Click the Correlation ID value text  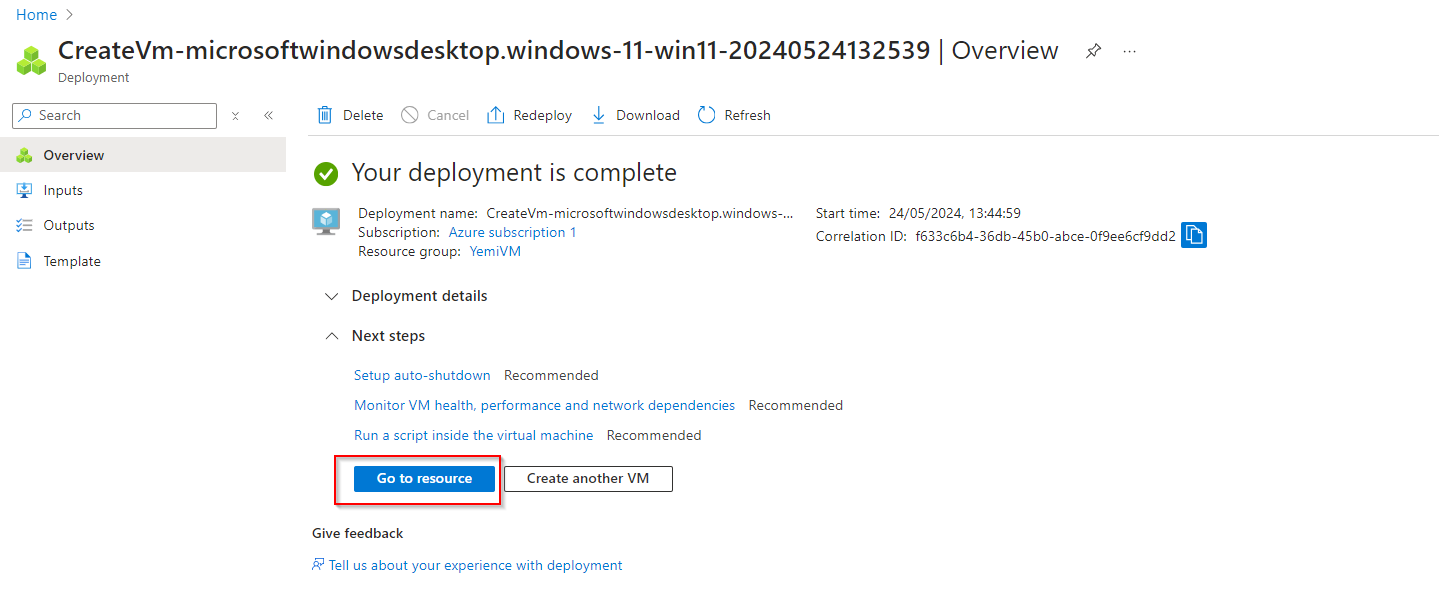pyautogui.click(x=1045, y=236)
